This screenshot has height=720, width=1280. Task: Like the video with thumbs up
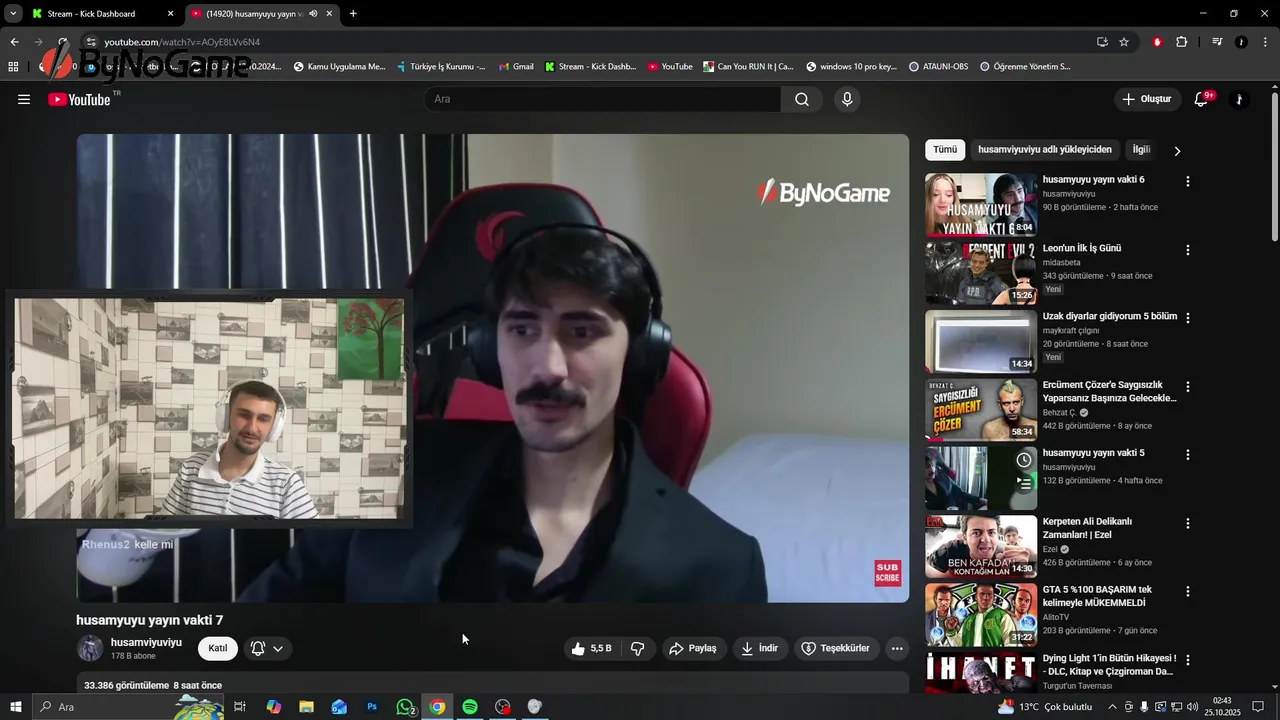pos(590,648)
